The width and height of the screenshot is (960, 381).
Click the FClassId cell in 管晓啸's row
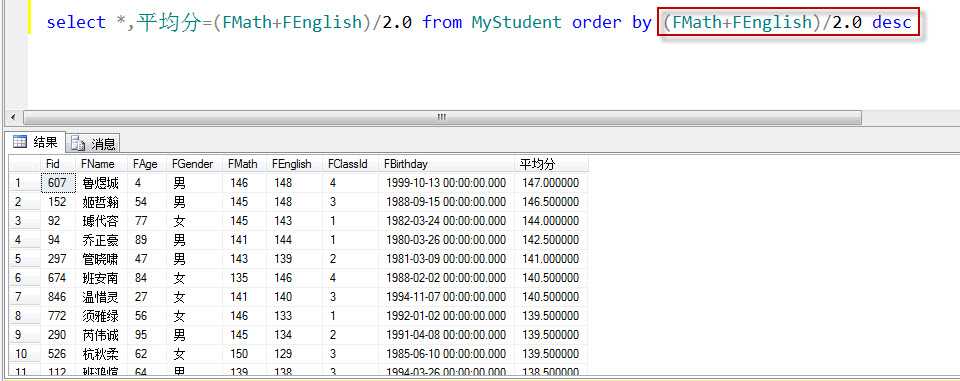click(351, 258)
